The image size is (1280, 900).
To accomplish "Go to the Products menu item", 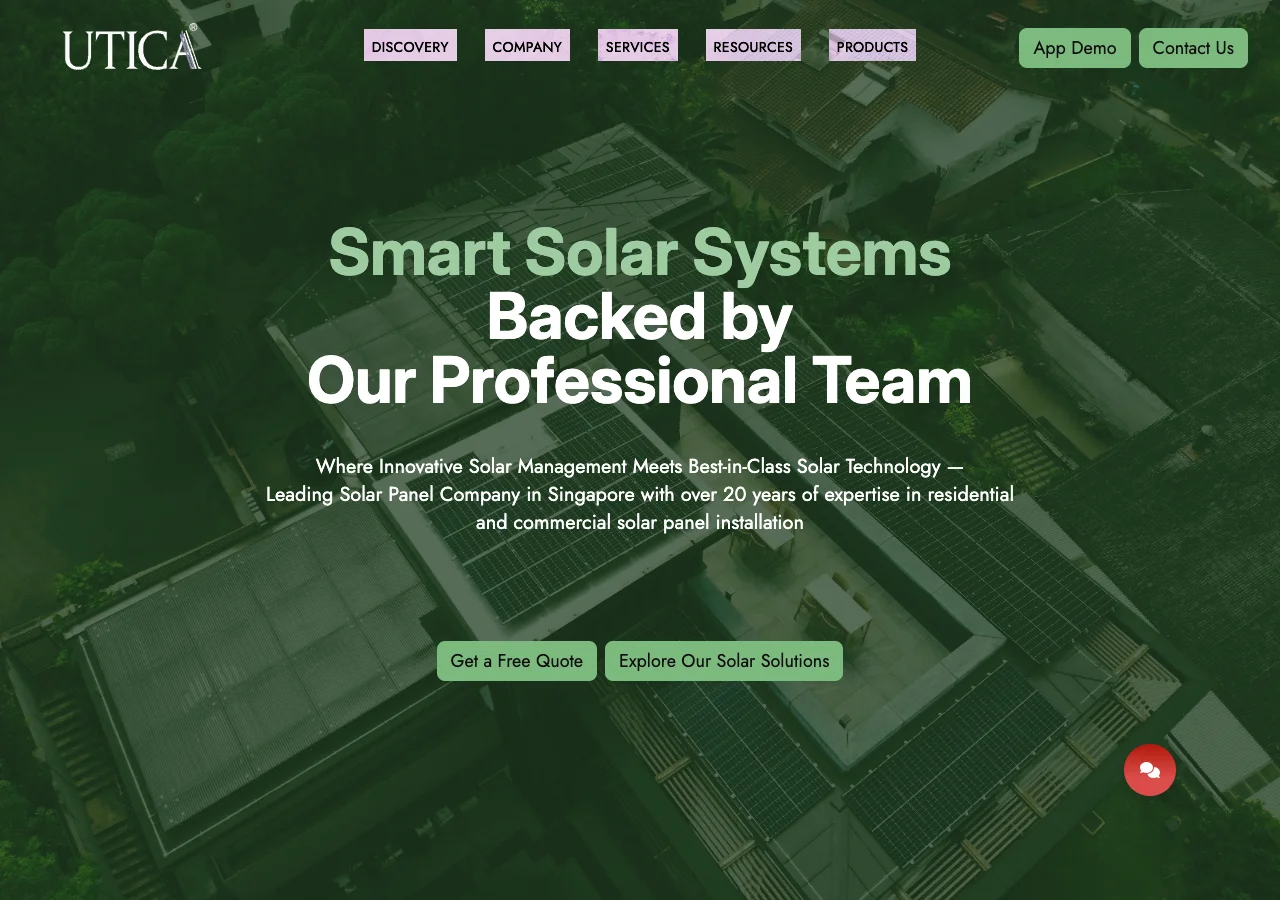I will [x=871, y=46].
